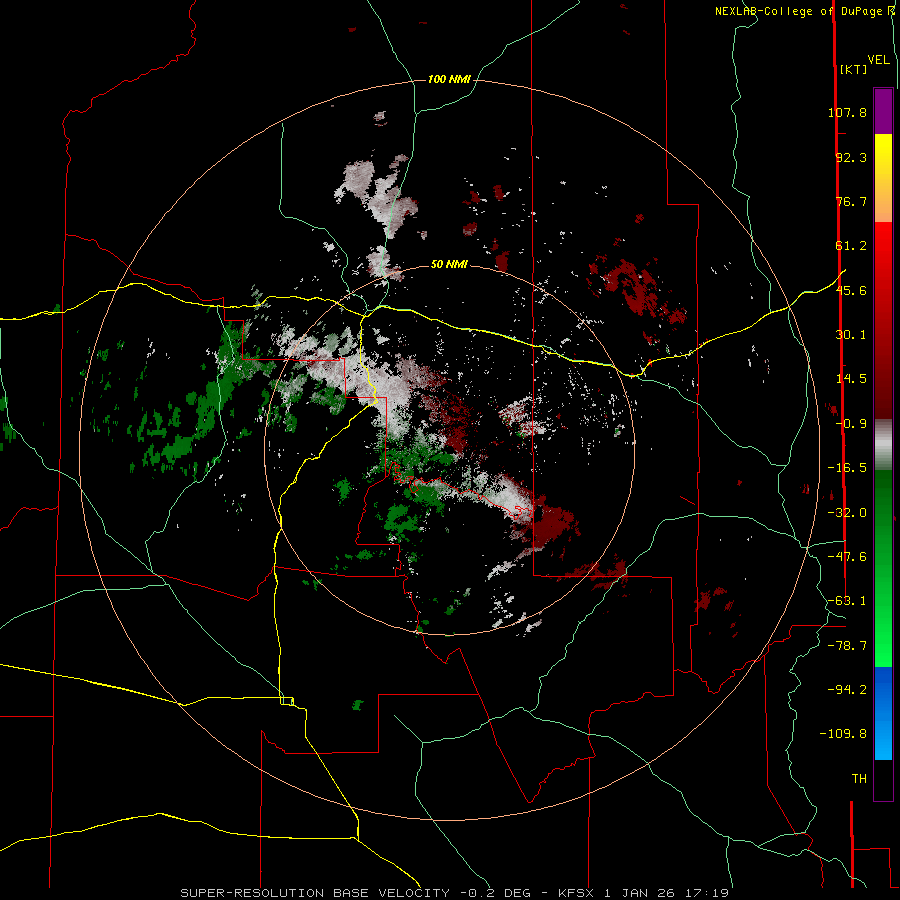The height and width of the screenshot is (900, 900).
Task: Click the -63.1 legend value
Action: tap(847, 601)
